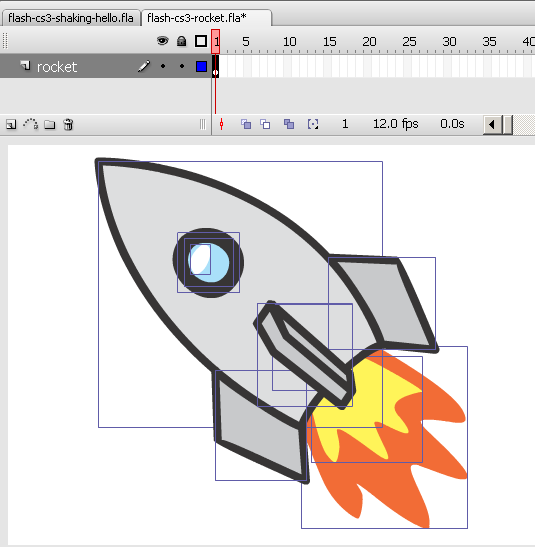Open Modify Onion Markers menu

coord(313,124)
